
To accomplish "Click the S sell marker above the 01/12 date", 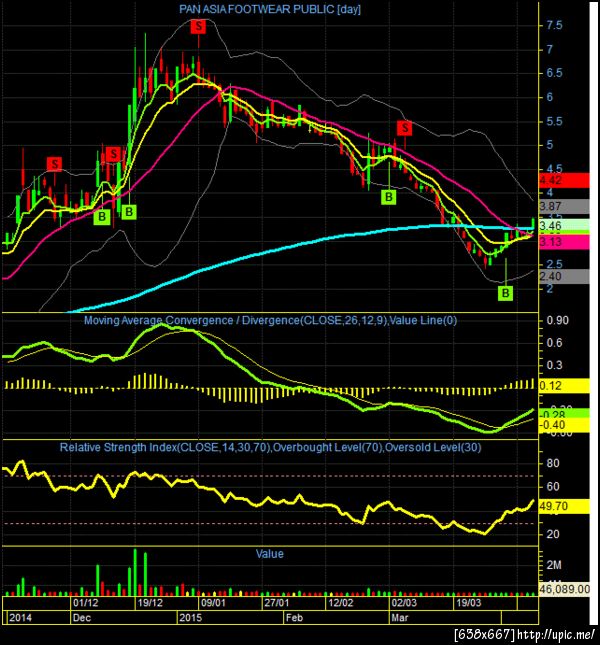I will point(113,154).
